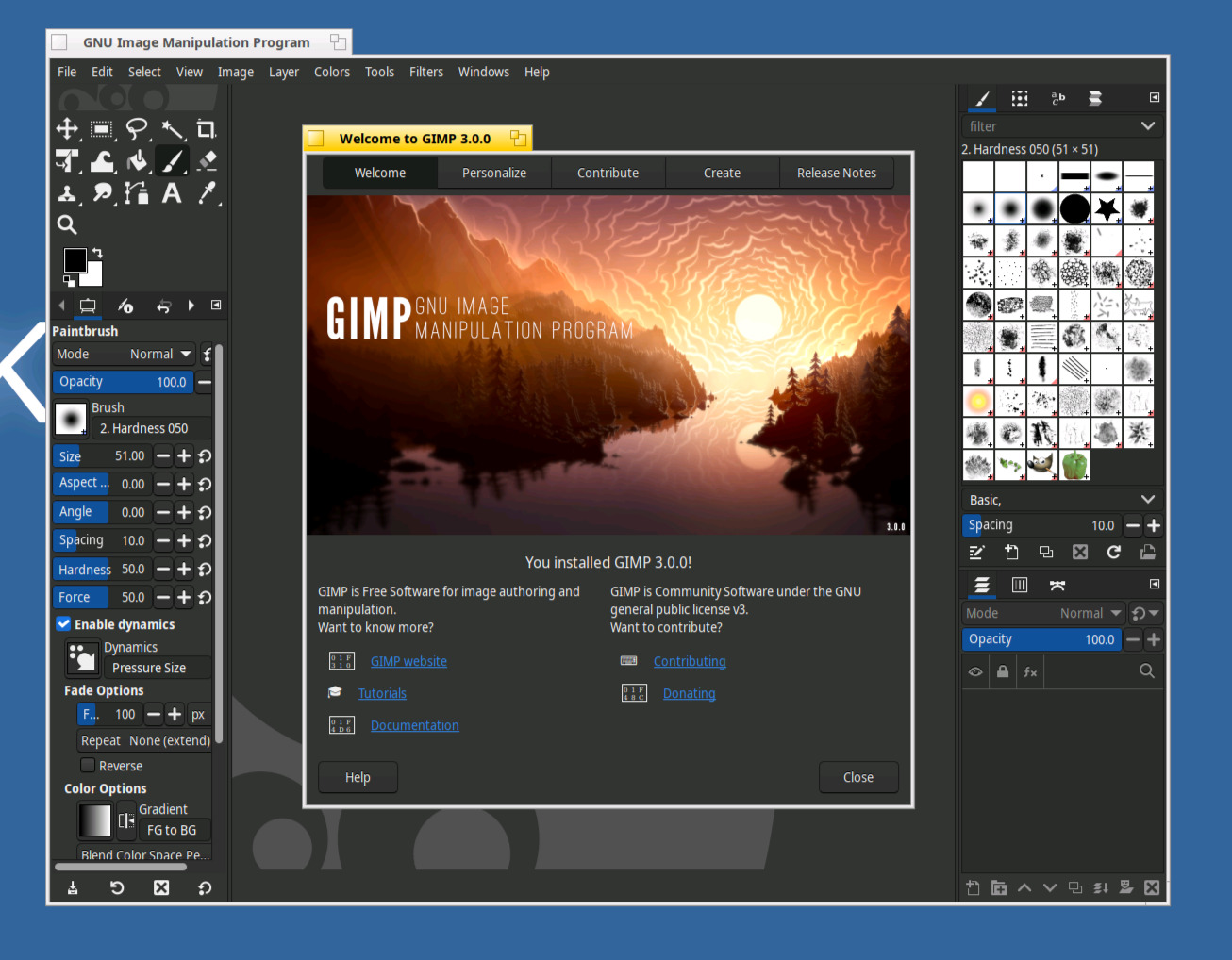Viewport: 1232px width, 960px height.
Task: Select the Color Picker eyedropper tool
Action: coord(207,193)
